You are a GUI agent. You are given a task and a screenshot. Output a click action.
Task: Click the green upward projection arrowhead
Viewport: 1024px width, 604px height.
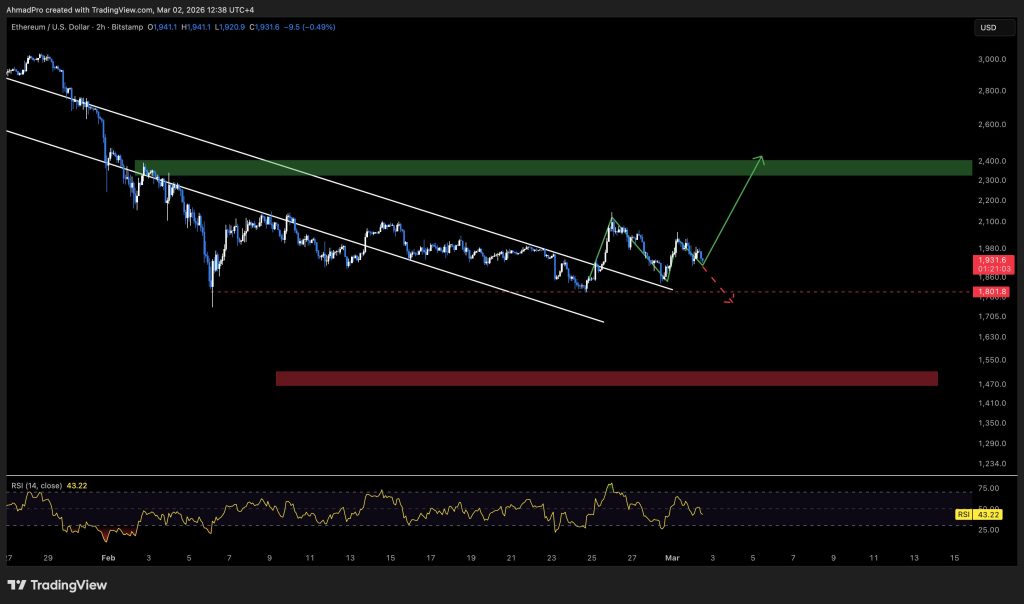click(760, 158)
